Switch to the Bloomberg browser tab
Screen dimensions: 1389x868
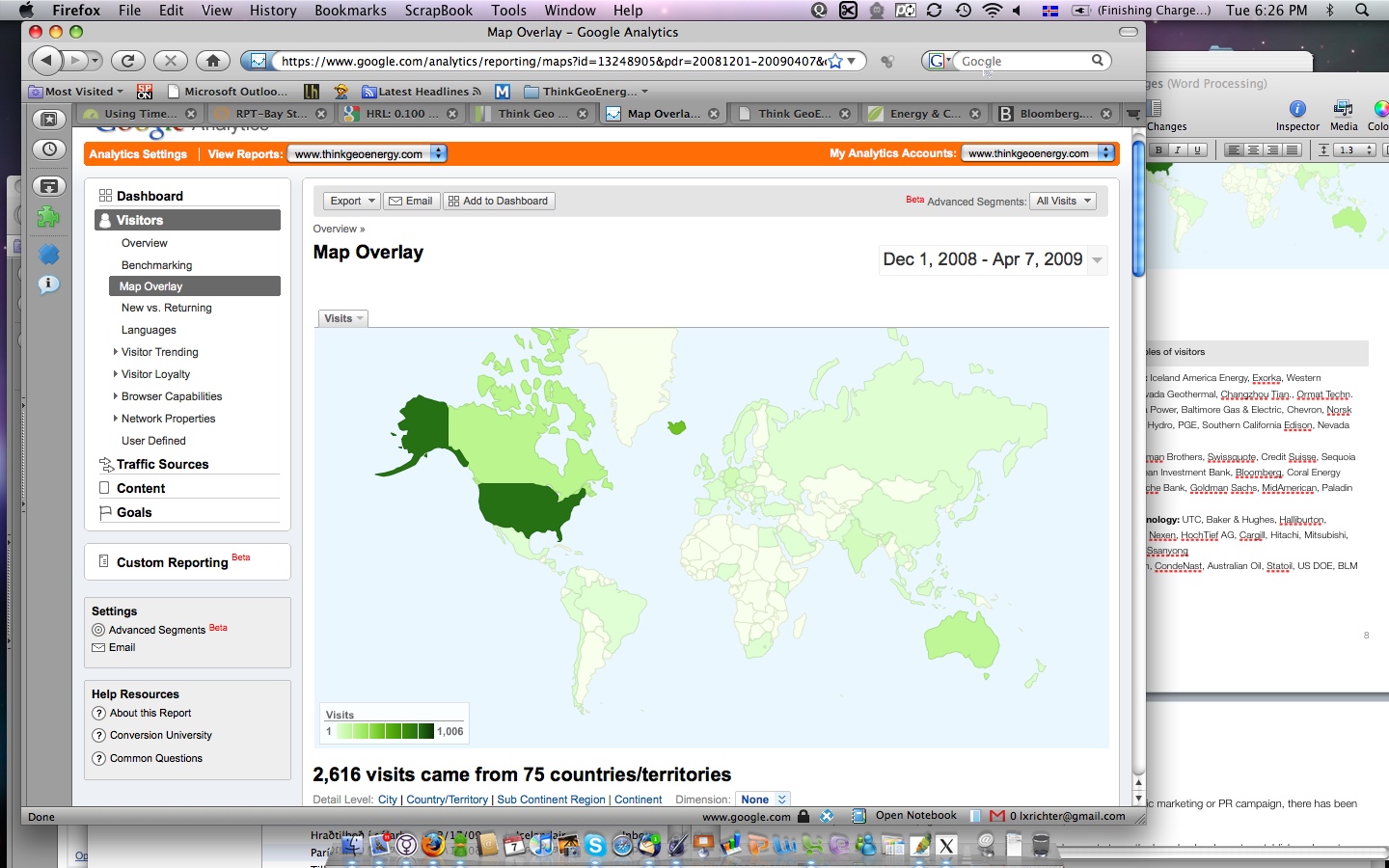pos(1054,114)
